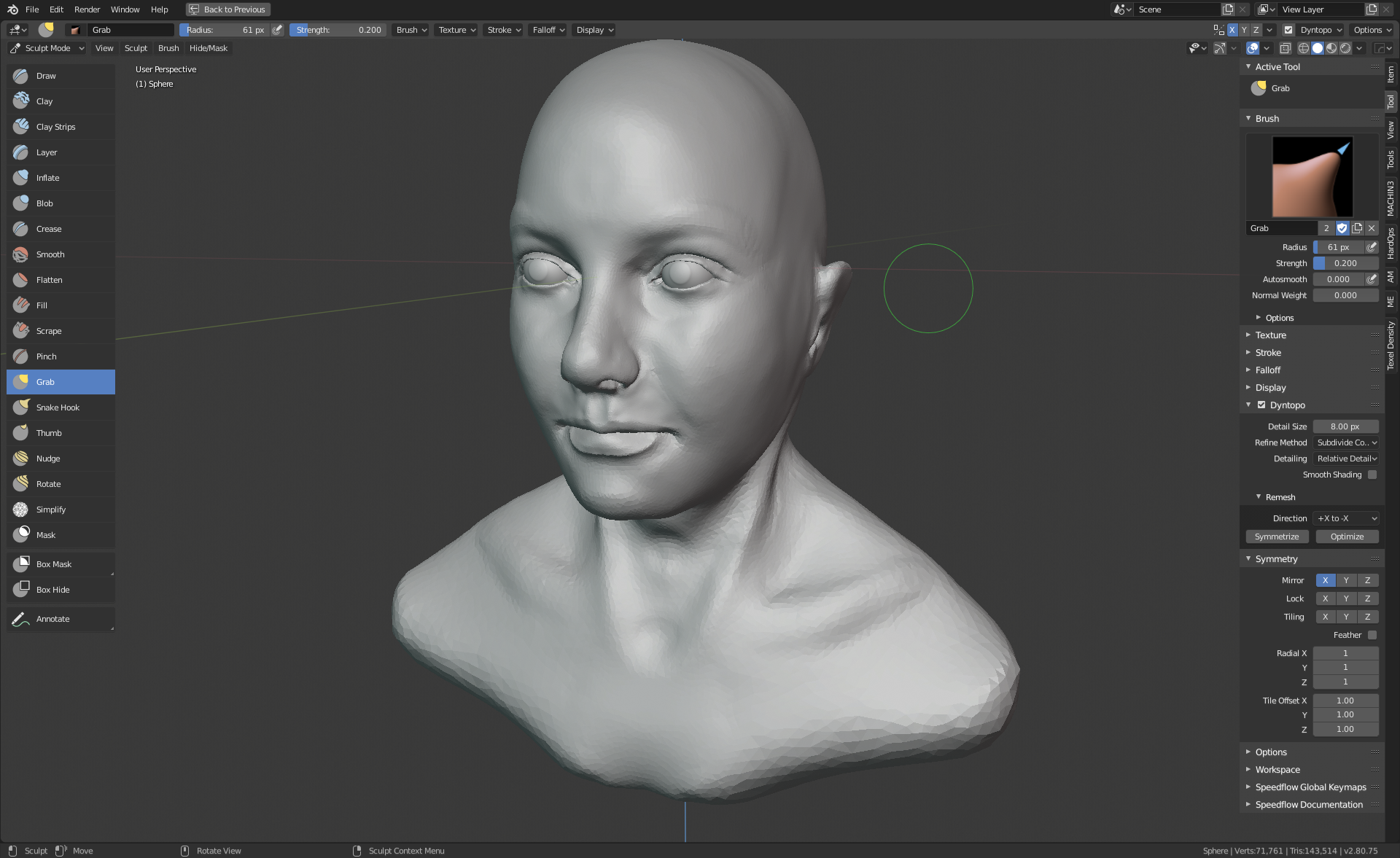Select the Crease brush tool
1400x858 pixels.
(x=49, y=229)
